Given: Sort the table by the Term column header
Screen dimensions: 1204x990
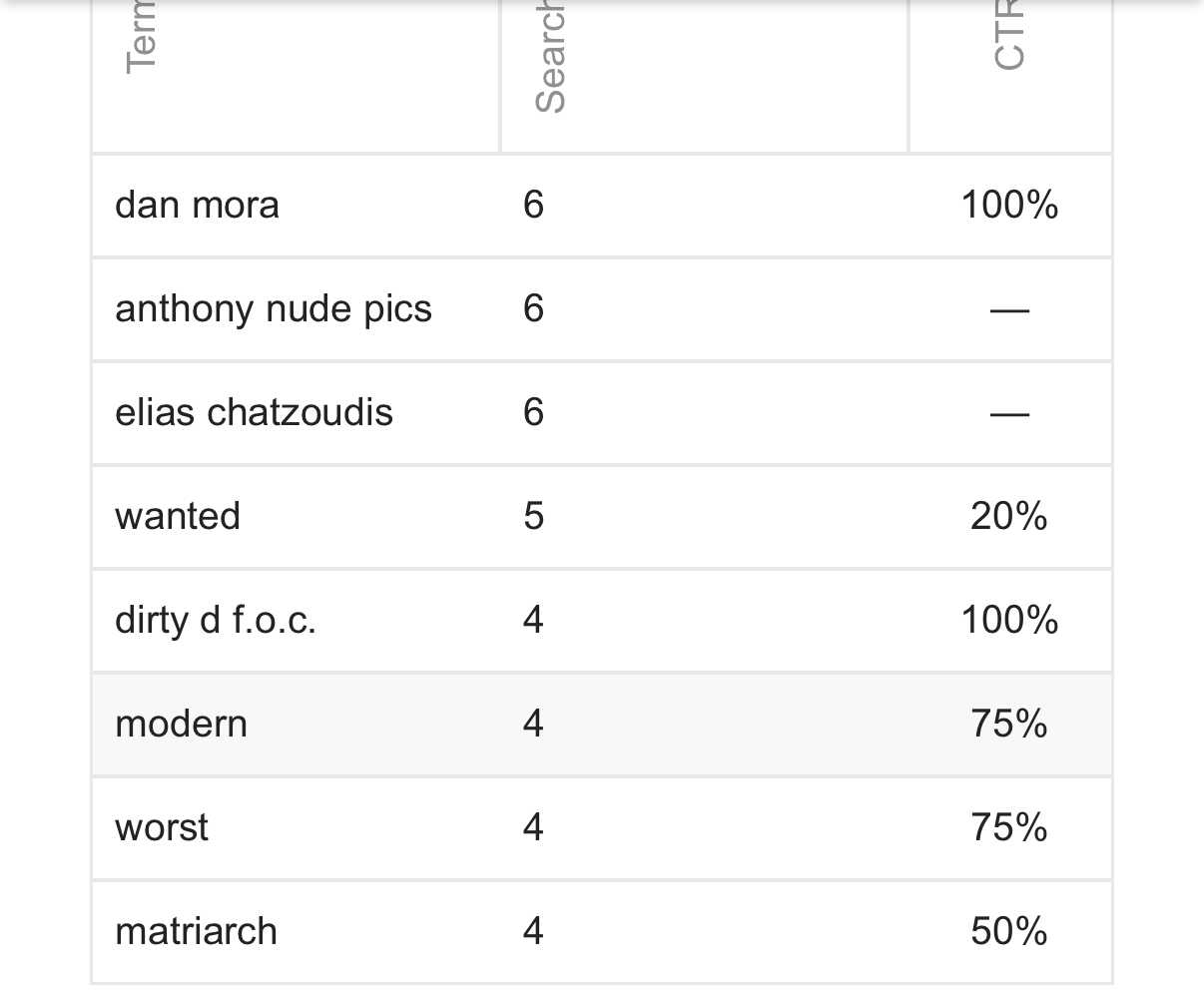Looking at the screenshot, I should coord(142,40).
